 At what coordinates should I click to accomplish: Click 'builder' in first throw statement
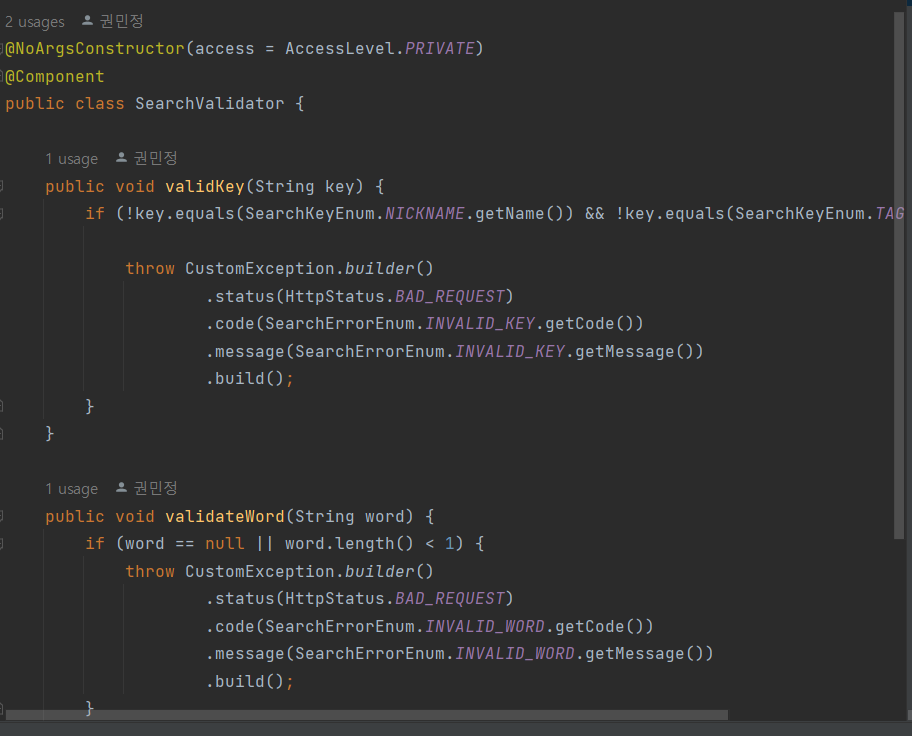pos(379,269)
